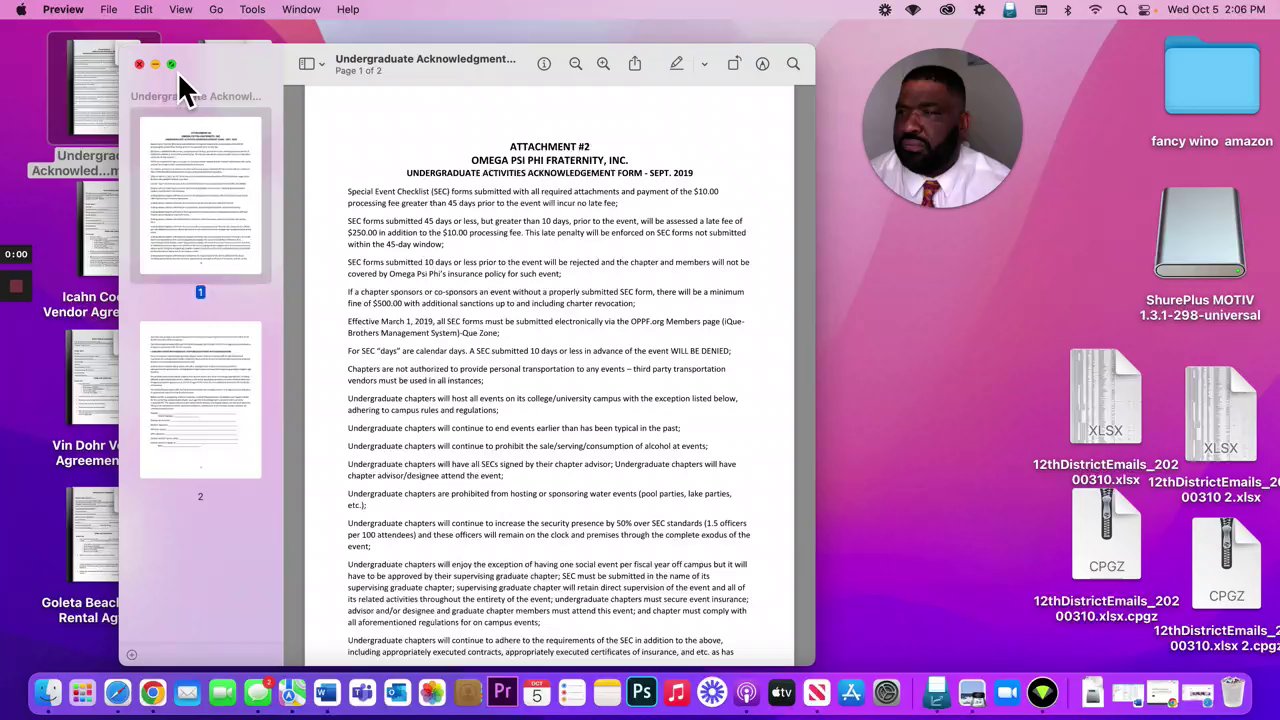Viewport: 1280px width, 720px height.
Task: Open search in the Preview toolbar
Action: tap(793, 64)
